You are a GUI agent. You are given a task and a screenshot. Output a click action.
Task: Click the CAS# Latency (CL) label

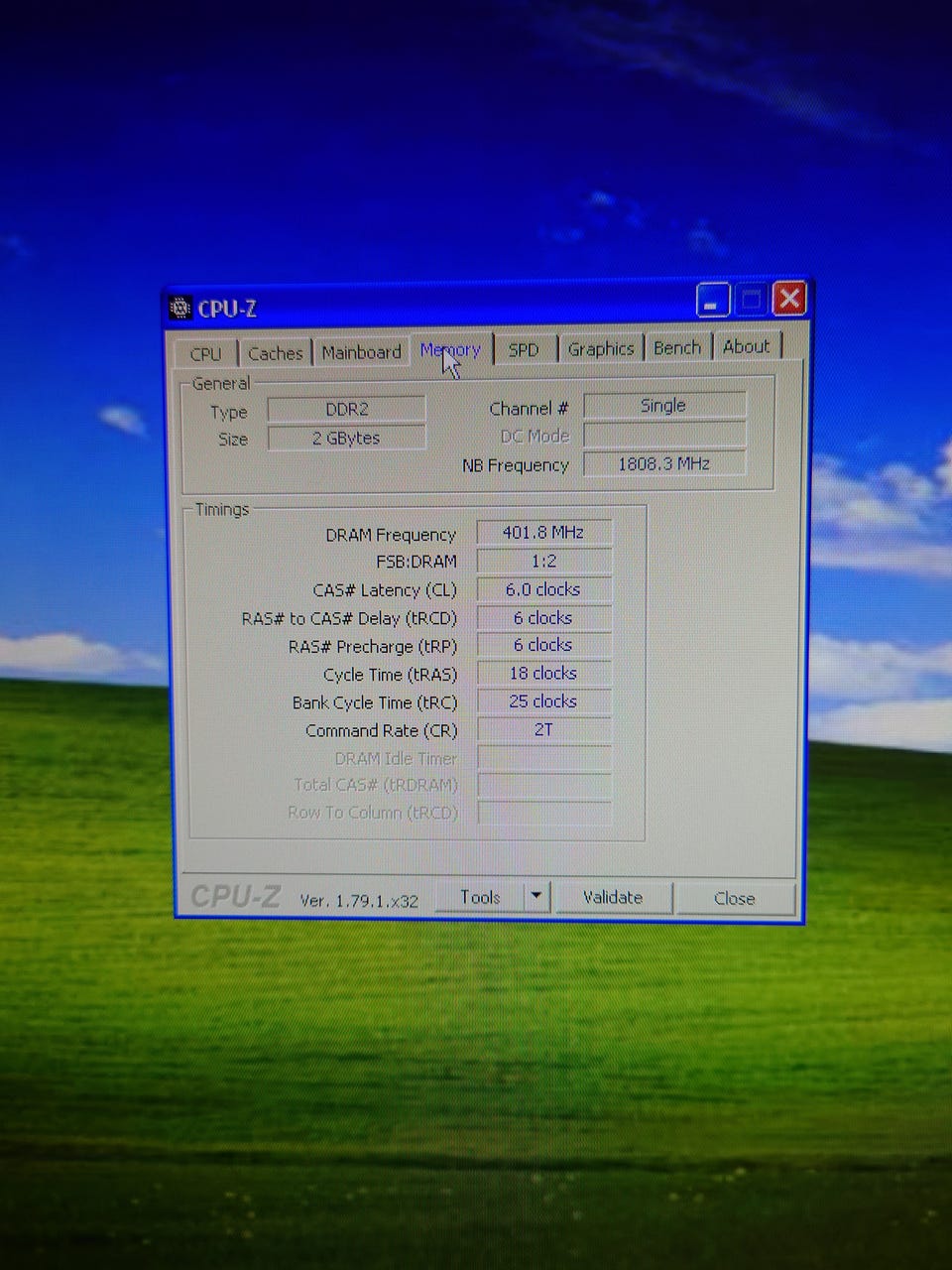coord(385,590)
